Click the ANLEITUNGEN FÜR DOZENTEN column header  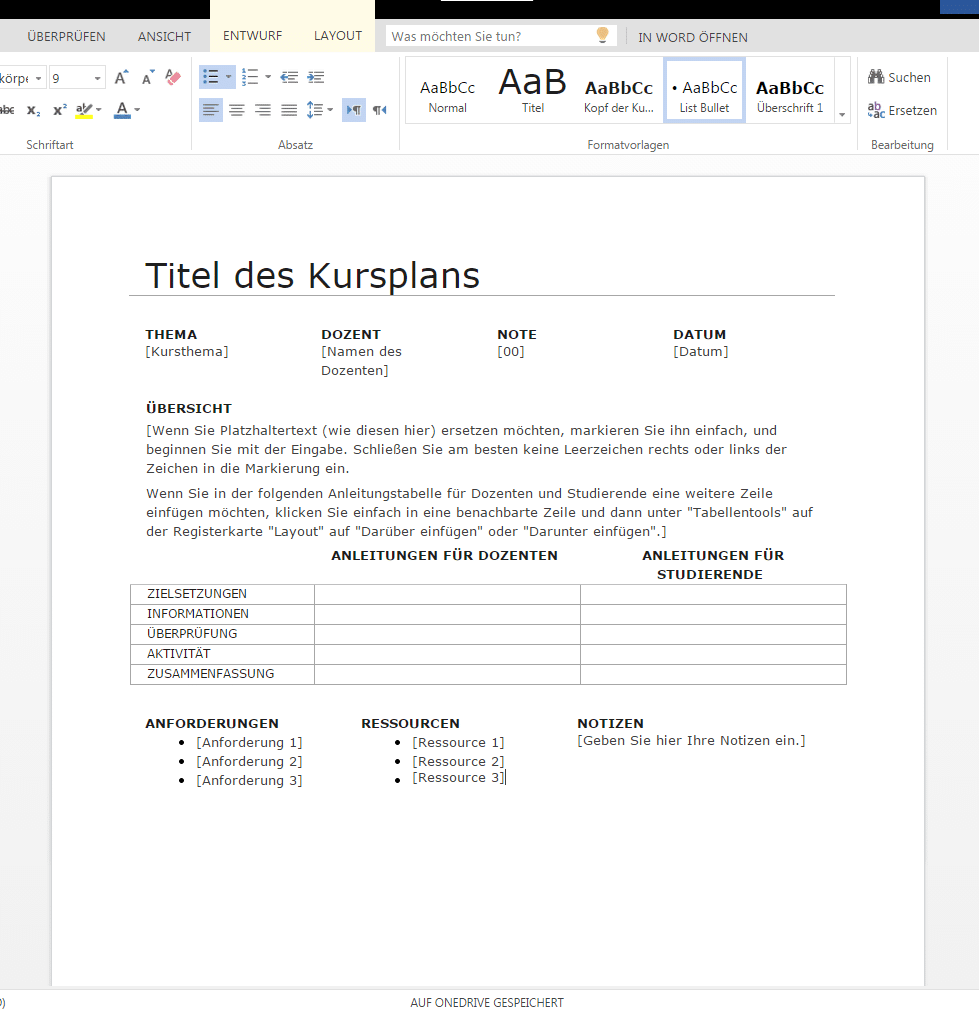tap(444, 556)
